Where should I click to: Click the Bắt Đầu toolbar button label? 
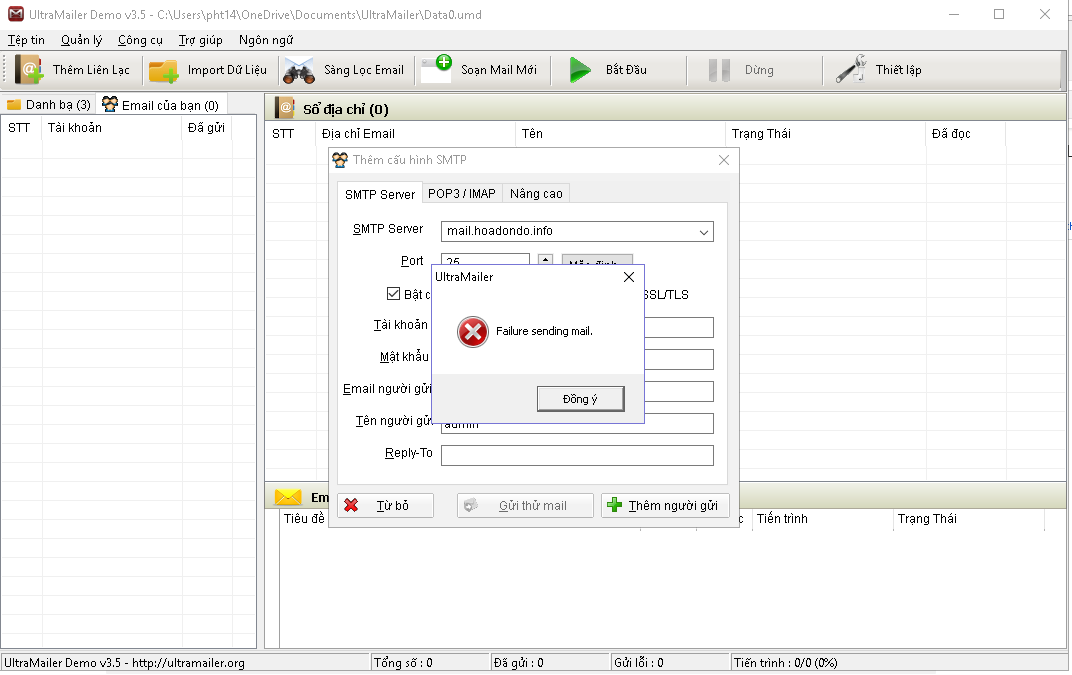626,70
